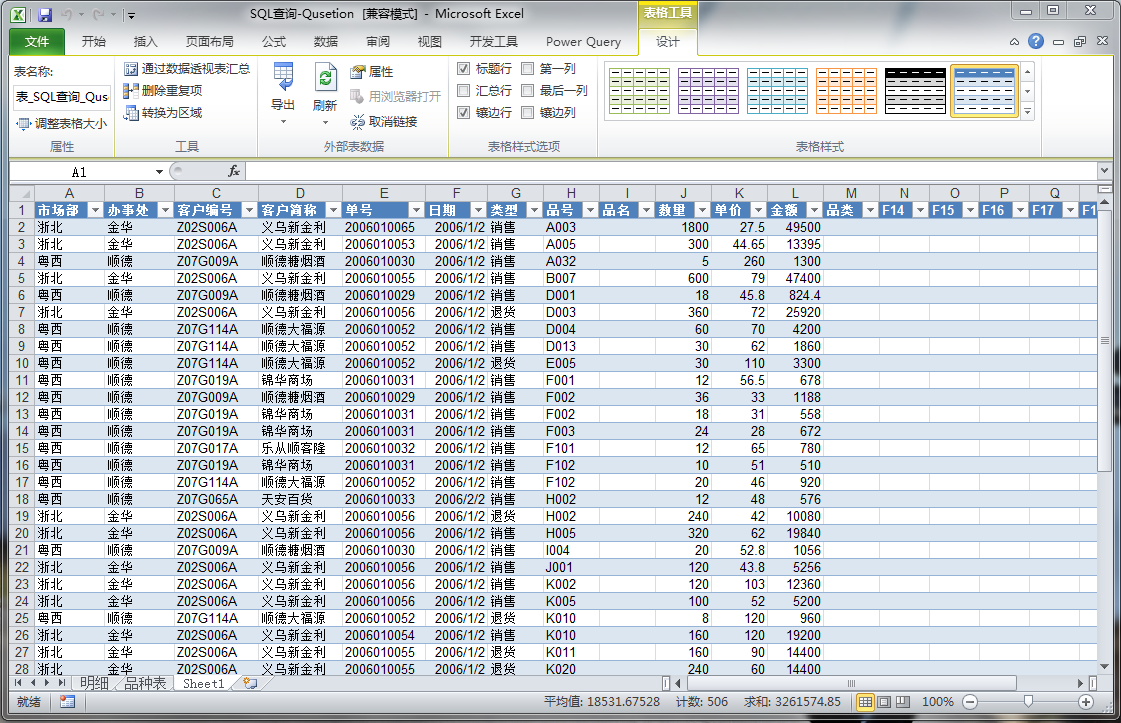Click zoom out minus button

pyautogui.click(x=969, y=702)
